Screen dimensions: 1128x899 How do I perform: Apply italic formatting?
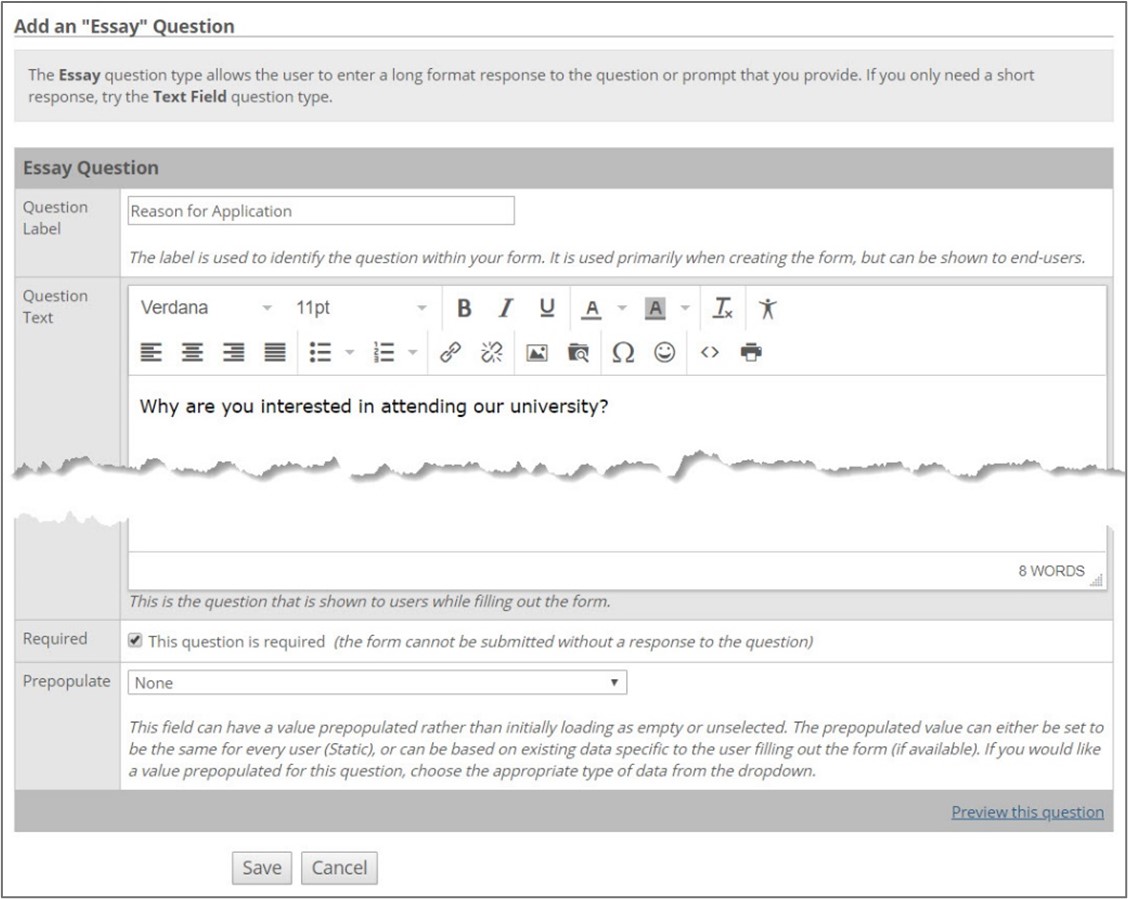pyautogui.click(x=506, y=309)
